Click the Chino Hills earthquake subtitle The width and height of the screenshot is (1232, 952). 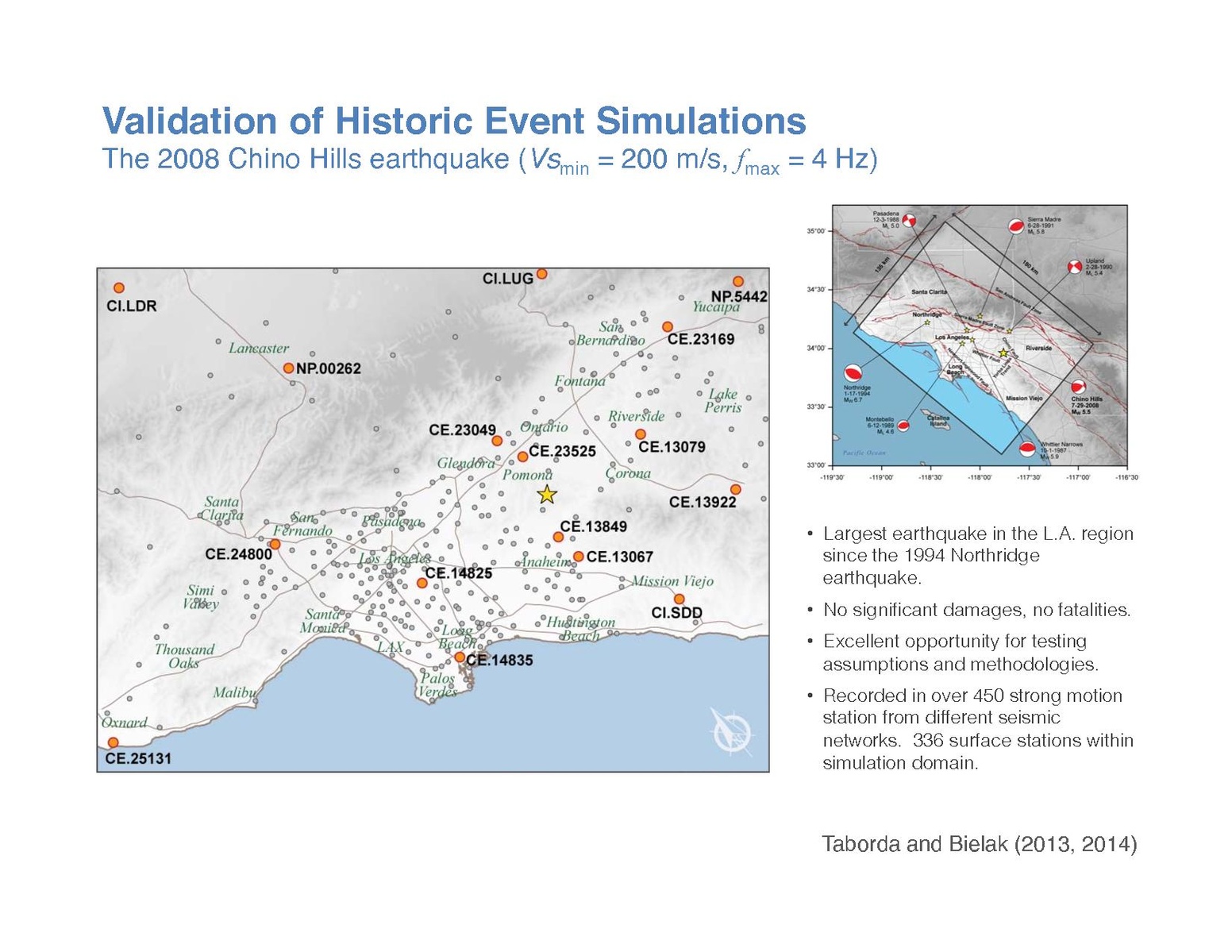tap(489, 160)
